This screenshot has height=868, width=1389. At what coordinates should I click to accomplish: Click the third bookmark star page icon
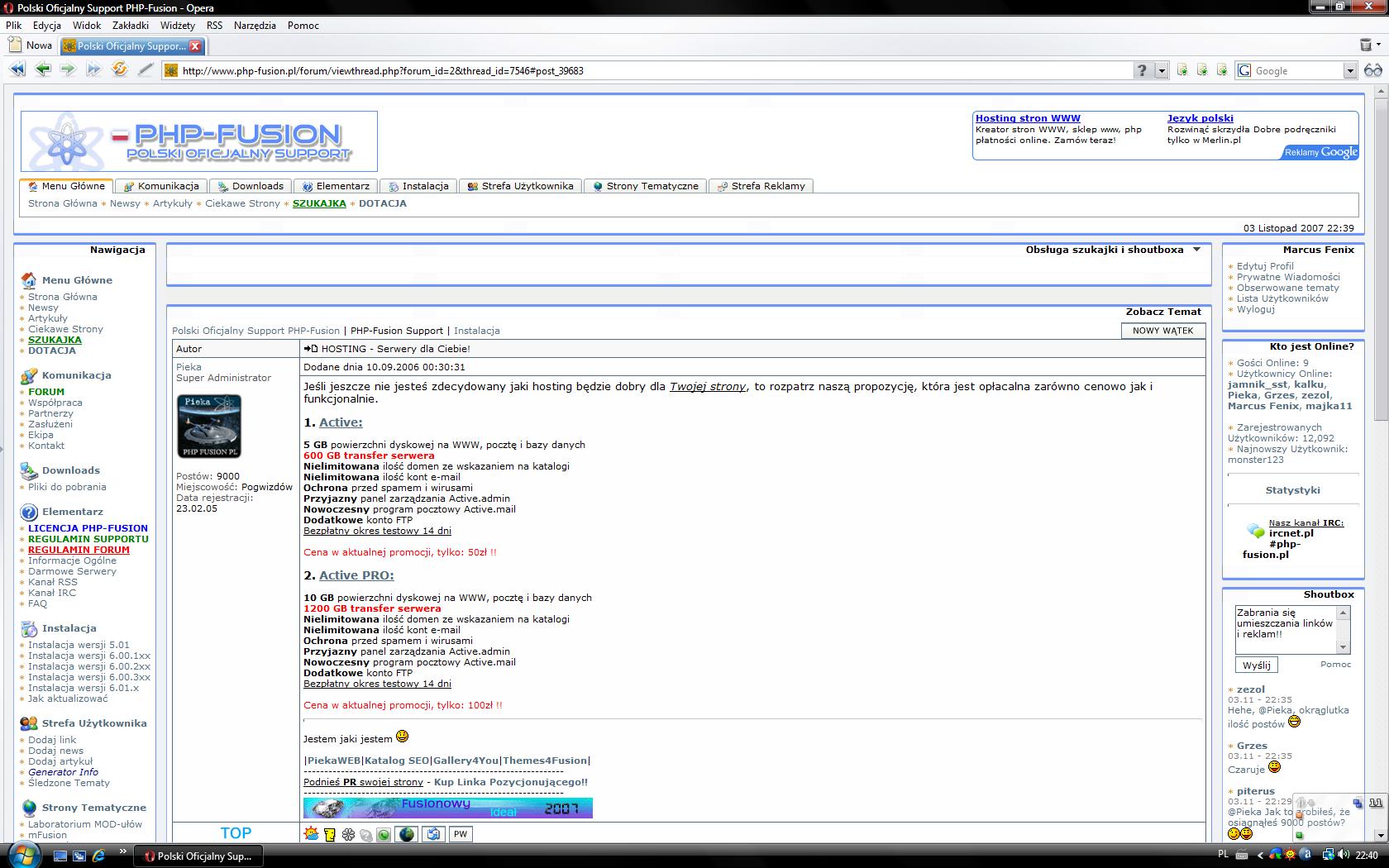1222,70
